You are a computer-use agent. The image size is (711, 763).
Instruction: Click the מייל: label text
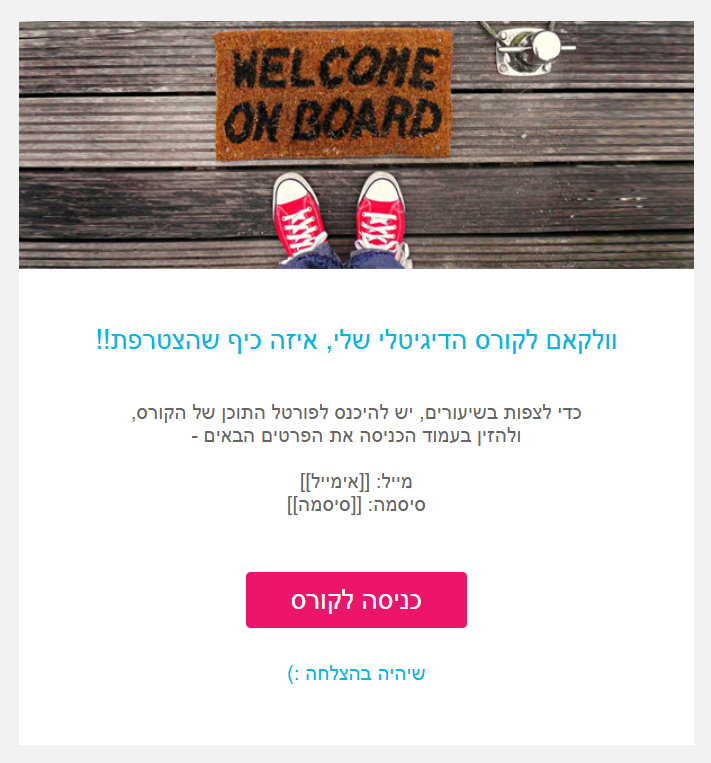(x=395, y=481)
